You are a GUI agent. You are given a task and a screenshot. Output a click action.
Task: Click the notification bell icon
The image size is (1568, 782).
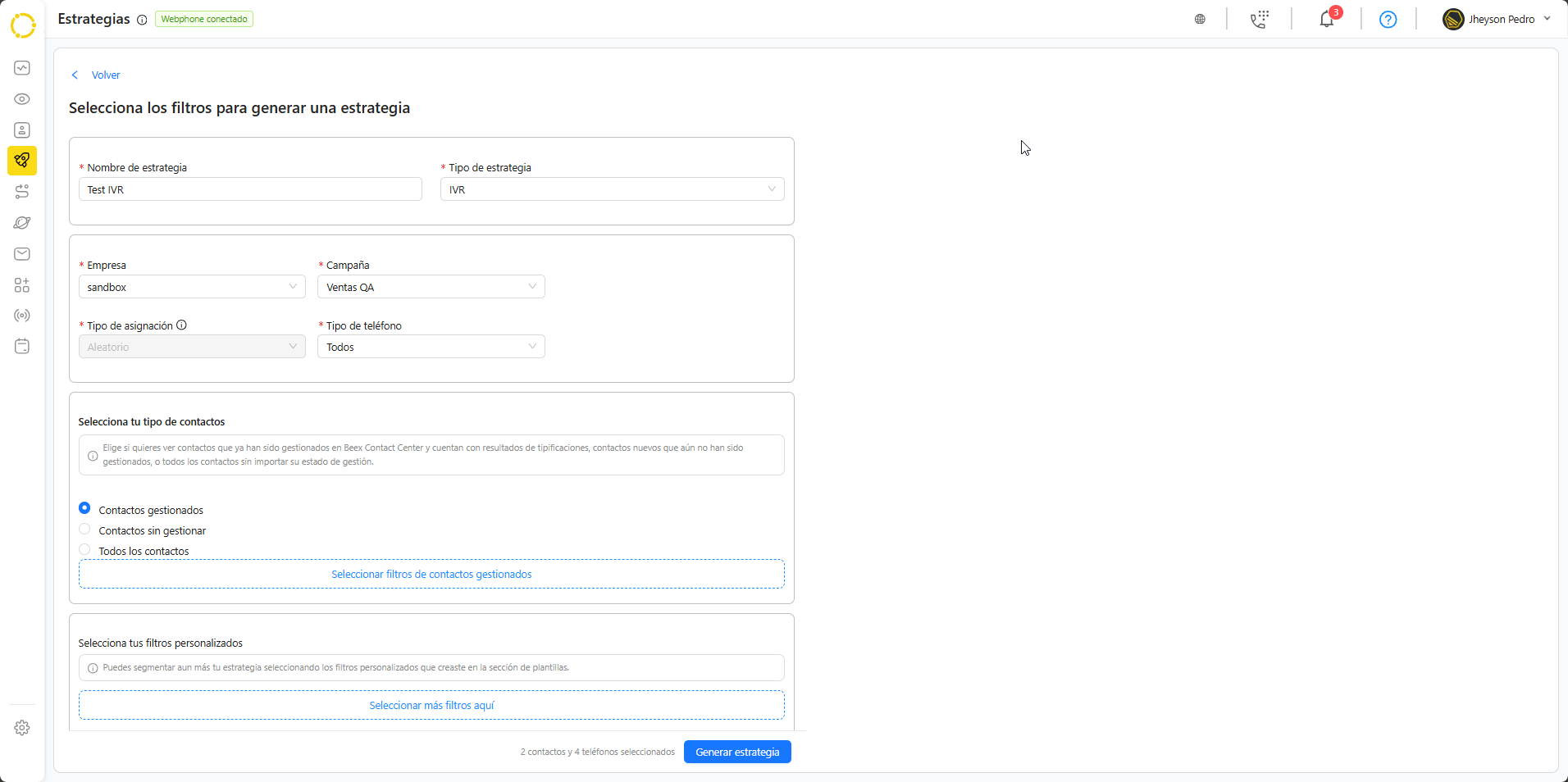click(x=1326, y=19)
